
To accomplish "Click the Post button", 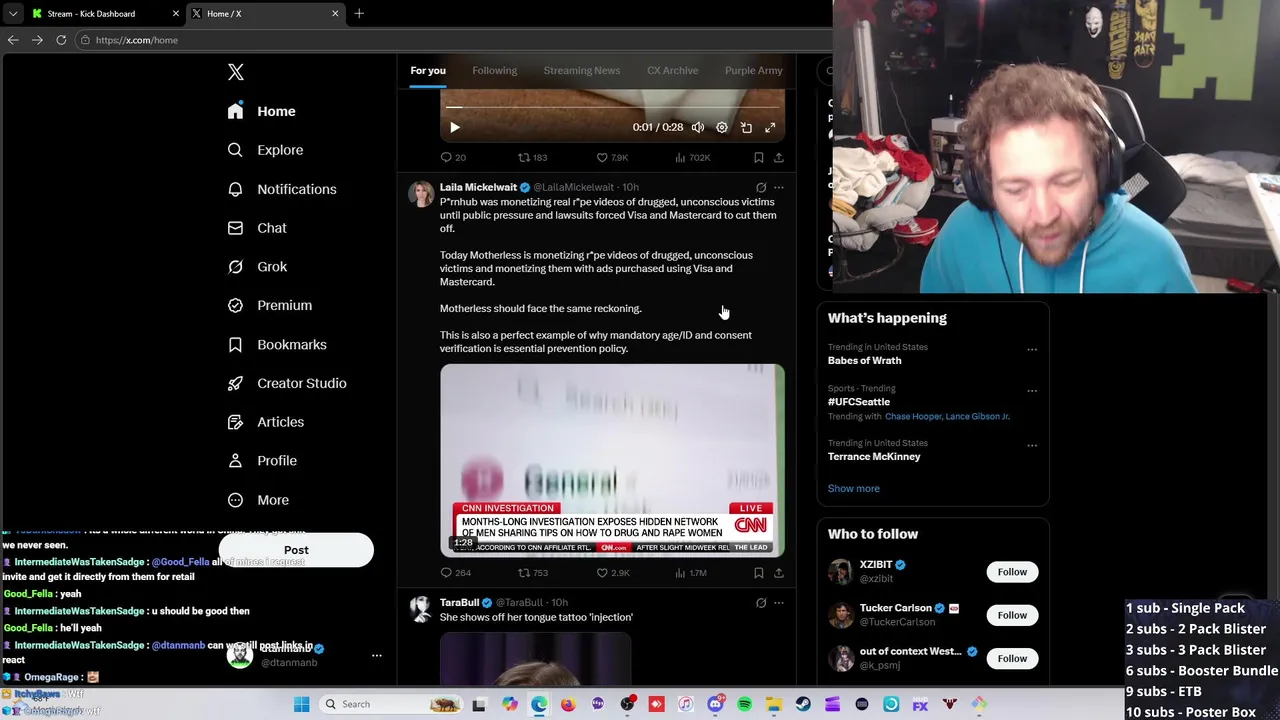I will click(x=296, y=550).
